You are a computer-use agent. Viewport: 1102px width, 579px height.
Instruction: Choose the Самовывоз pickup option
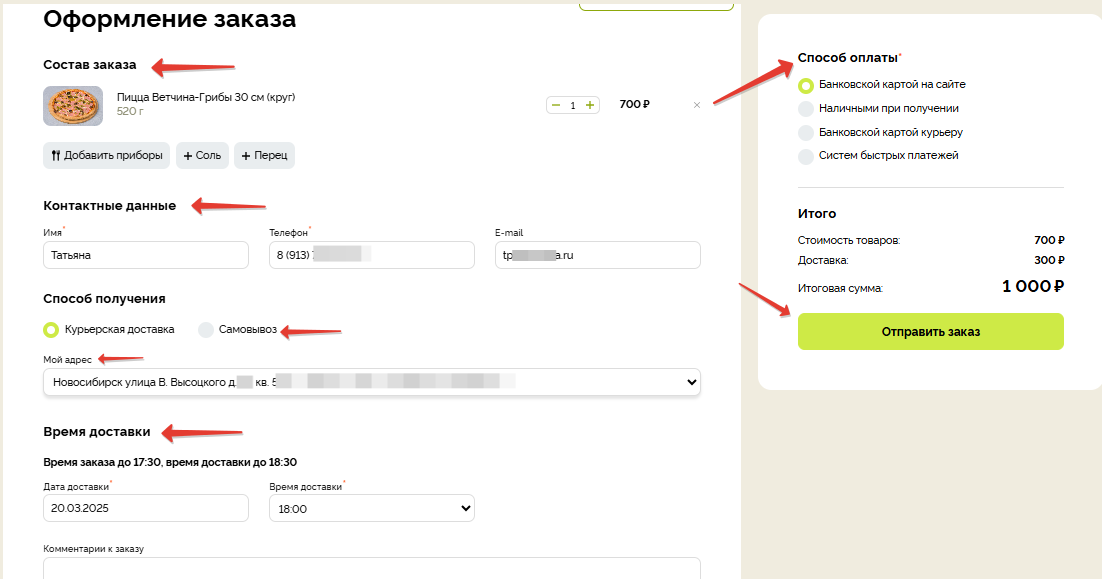[x=206, y=330]
